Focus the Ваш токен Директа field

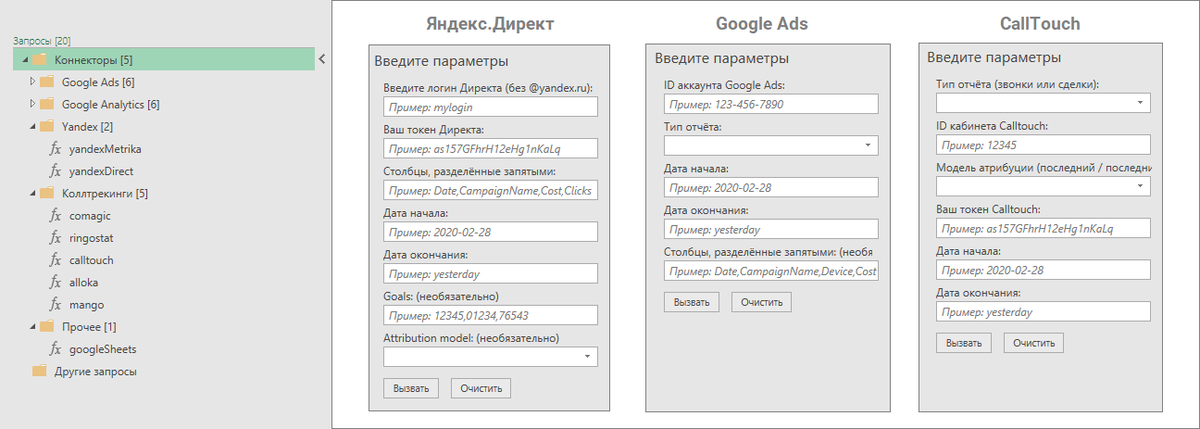pos(490,148)
